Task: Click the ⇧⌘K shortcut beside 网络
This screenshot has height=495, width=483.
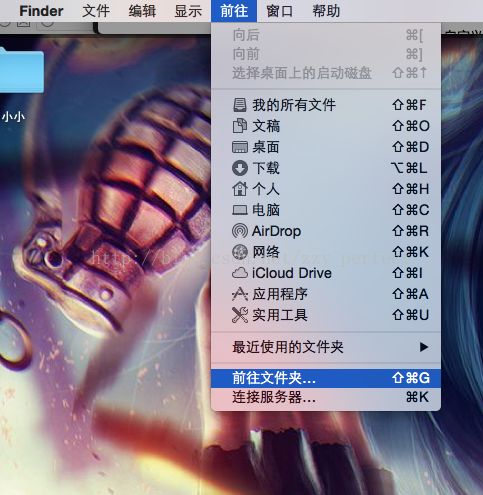Action: click(x=410, y=252)
